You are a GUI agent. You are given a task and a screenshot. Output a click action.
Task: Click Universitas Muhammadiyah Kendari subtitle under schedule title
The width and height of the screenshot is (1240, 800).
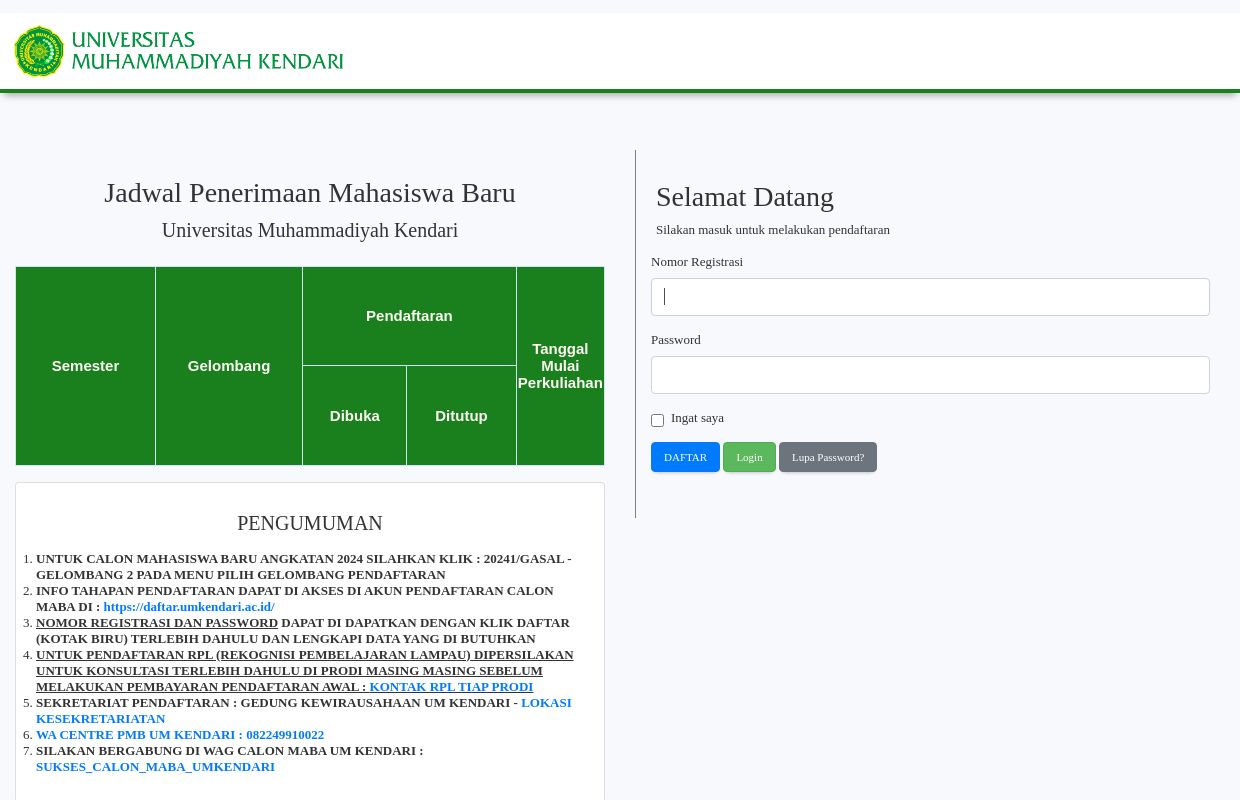tap(310, 231)
